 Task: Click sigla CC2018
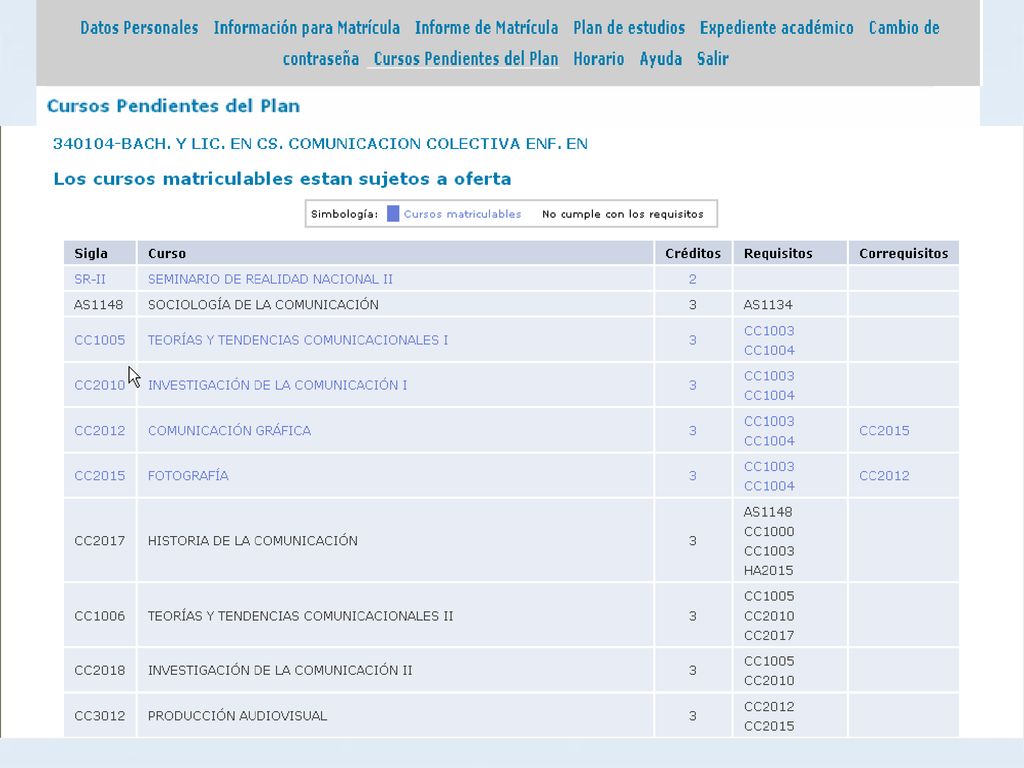[99, 670]
